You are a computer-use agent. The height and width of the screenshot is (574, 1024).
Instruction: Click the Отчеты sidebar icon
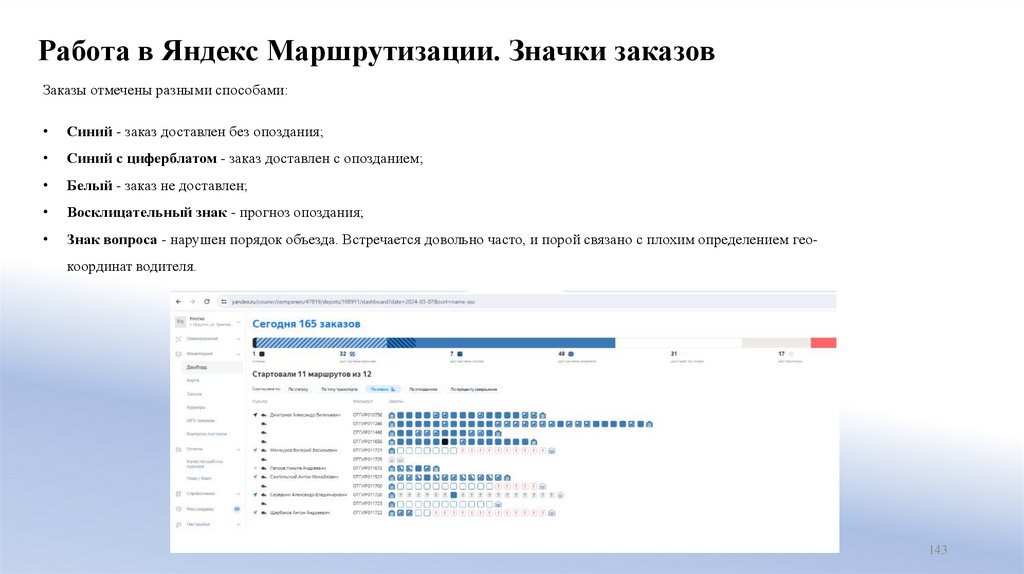point(179,449)
